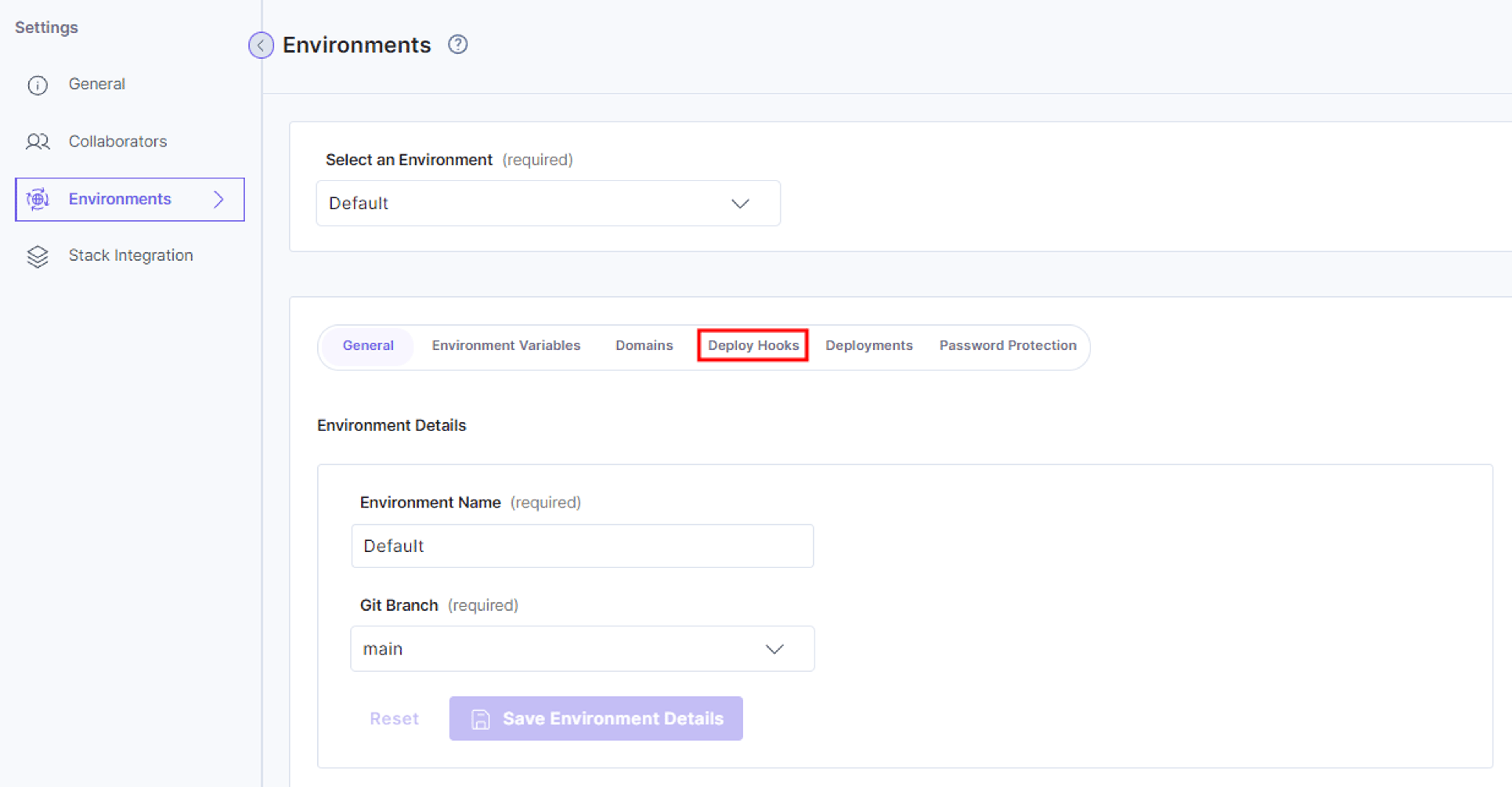Click the Environments globe icon in sidebar
1512x787 pixels.
pos(37,199)
